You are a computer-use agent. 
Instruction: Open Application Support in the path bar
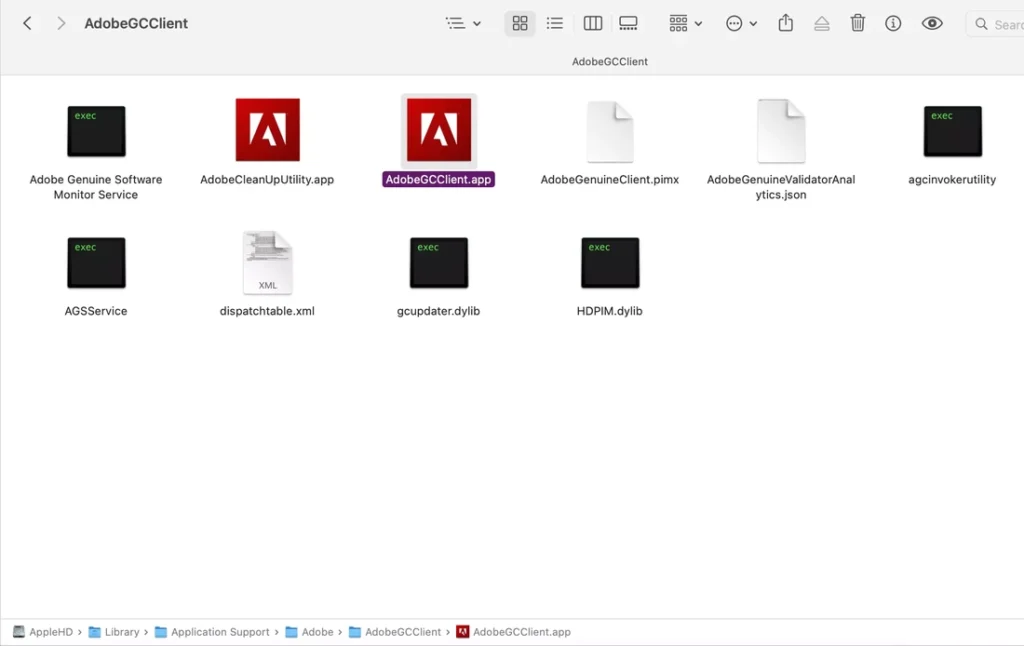(221, 631)
